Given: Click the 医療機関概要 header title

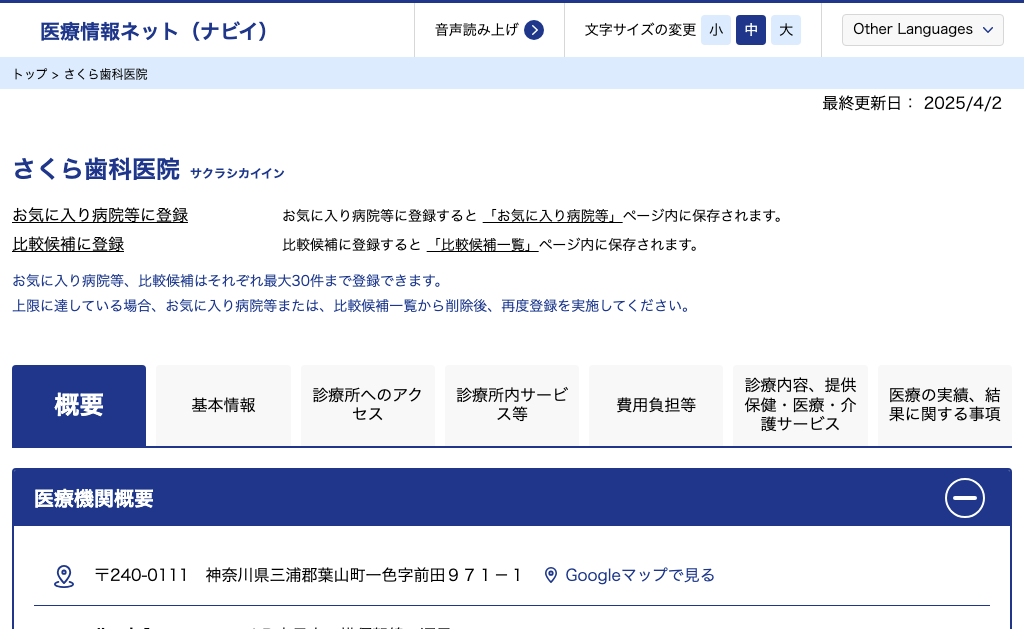Looking at the screenshot, I should pos(93,499).
